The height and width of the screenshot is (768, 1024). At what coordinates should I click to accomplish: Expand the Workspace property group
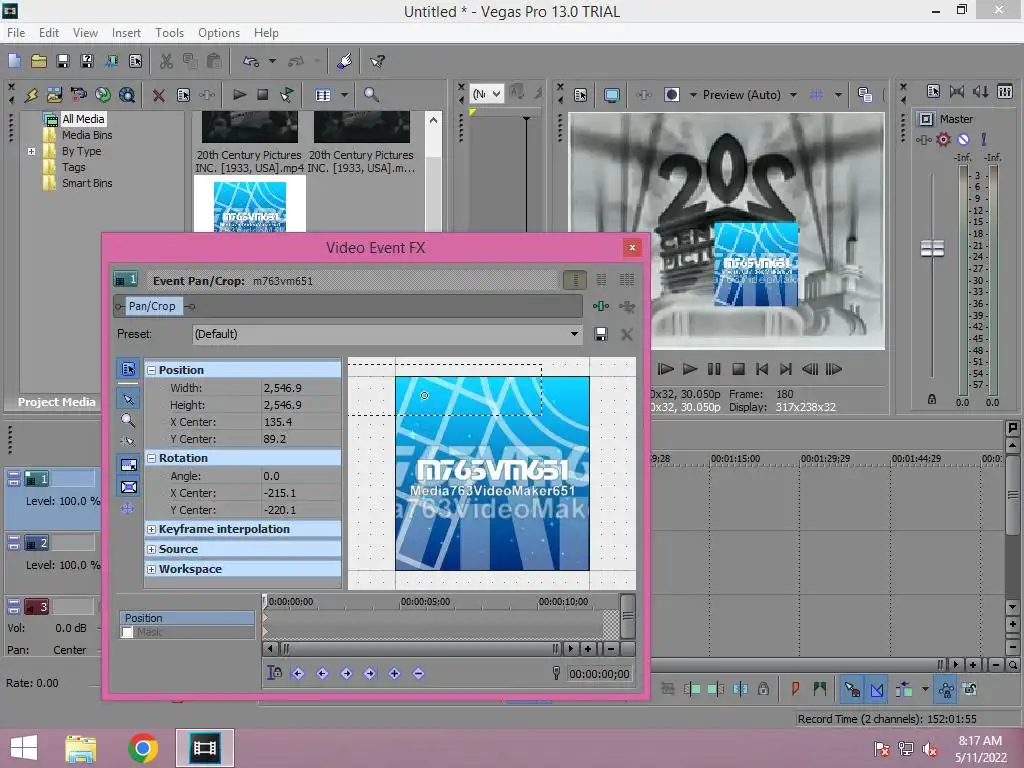[x=152, y=569]
